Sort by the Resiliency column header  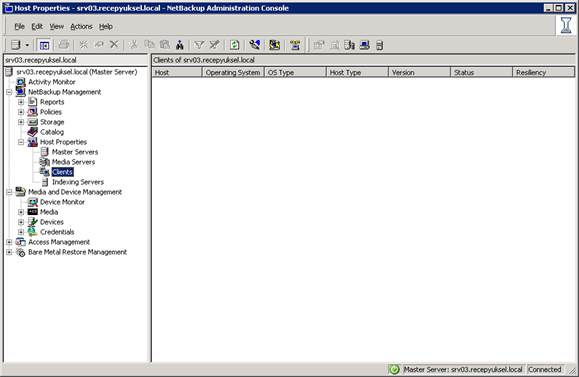544,72
